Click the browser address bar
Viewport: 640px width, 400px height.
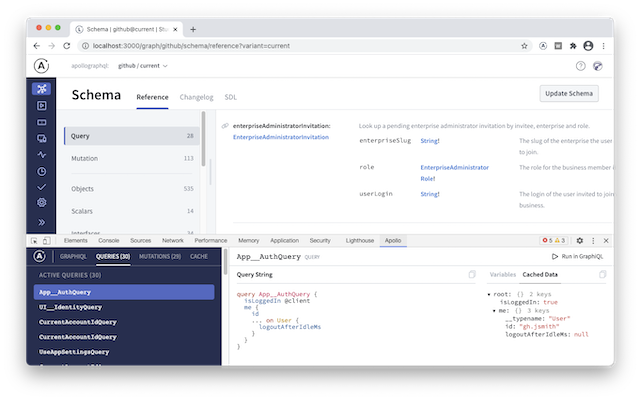pyautogui.click(x=304, y=46)
